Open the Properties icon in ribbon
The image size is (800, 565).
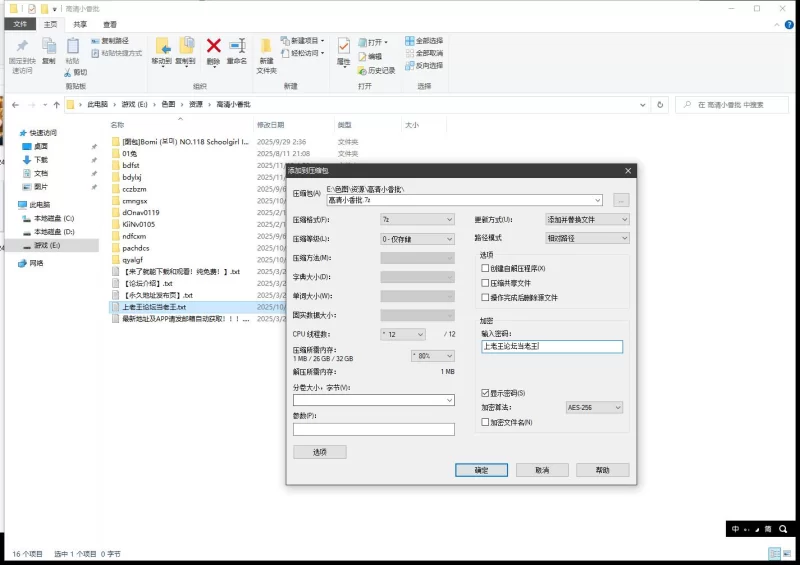click(343, 46)
